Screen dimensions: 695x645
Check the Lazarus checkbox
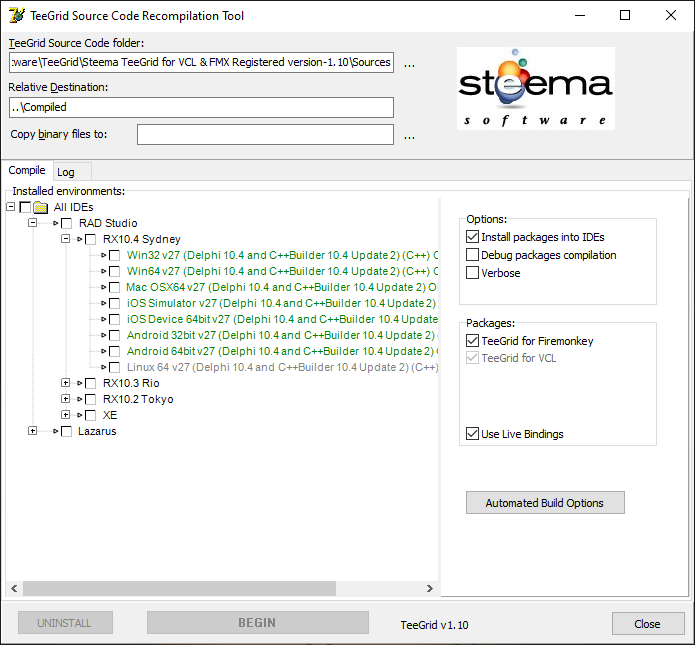click(66, 431)
